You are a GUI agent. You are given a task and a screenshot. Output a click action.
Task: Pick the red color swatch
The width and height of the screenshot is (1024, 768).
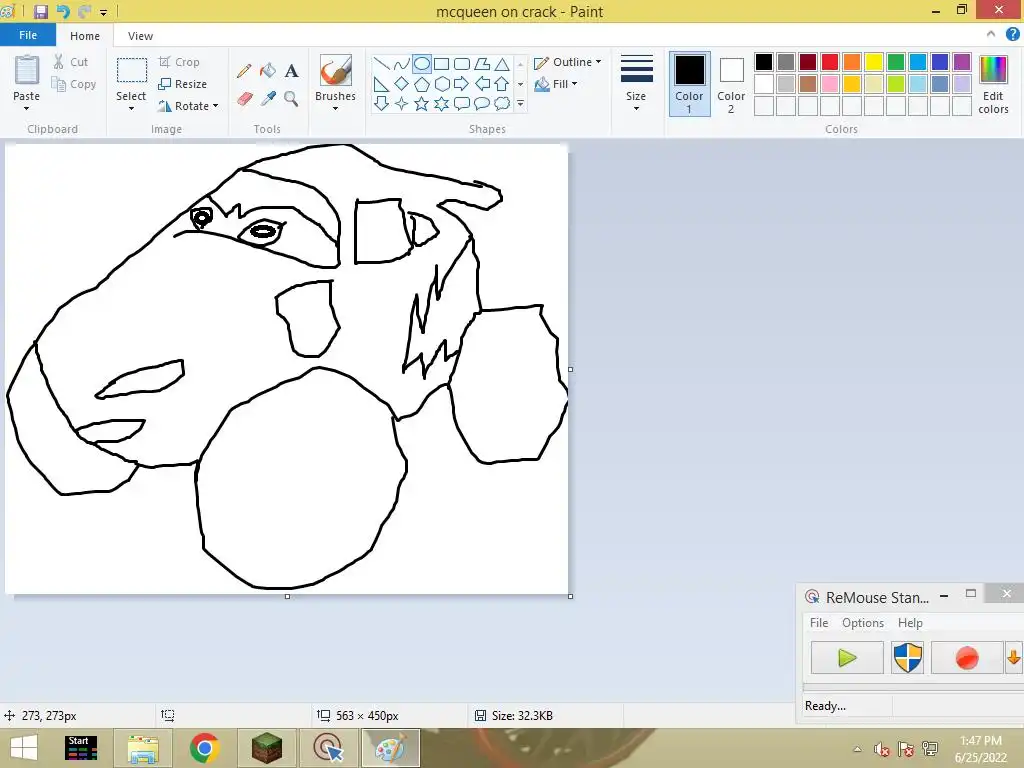[x=830, y=62]
